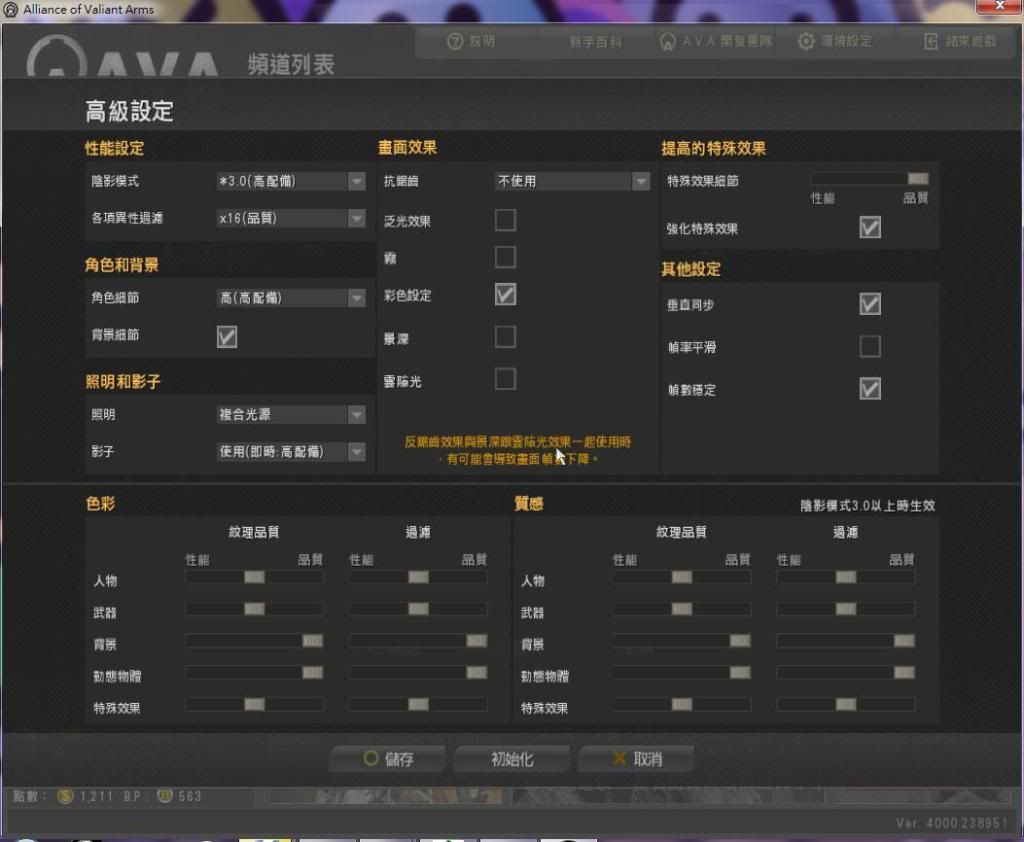Click the AVA icon in window title bar

click(x=11, y=9)
